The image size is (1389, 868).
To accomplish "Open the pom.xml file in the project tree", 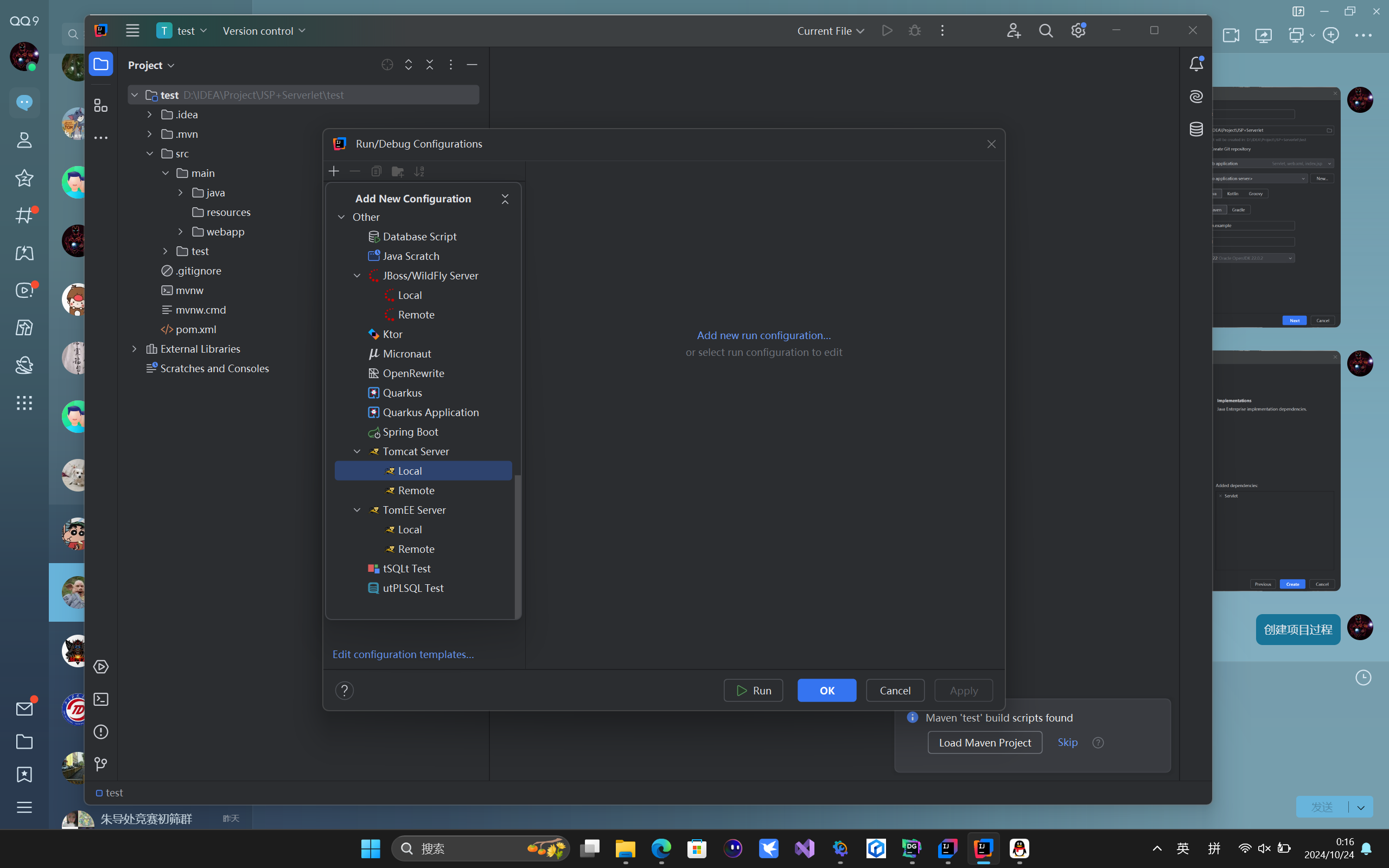I will 196,329.
